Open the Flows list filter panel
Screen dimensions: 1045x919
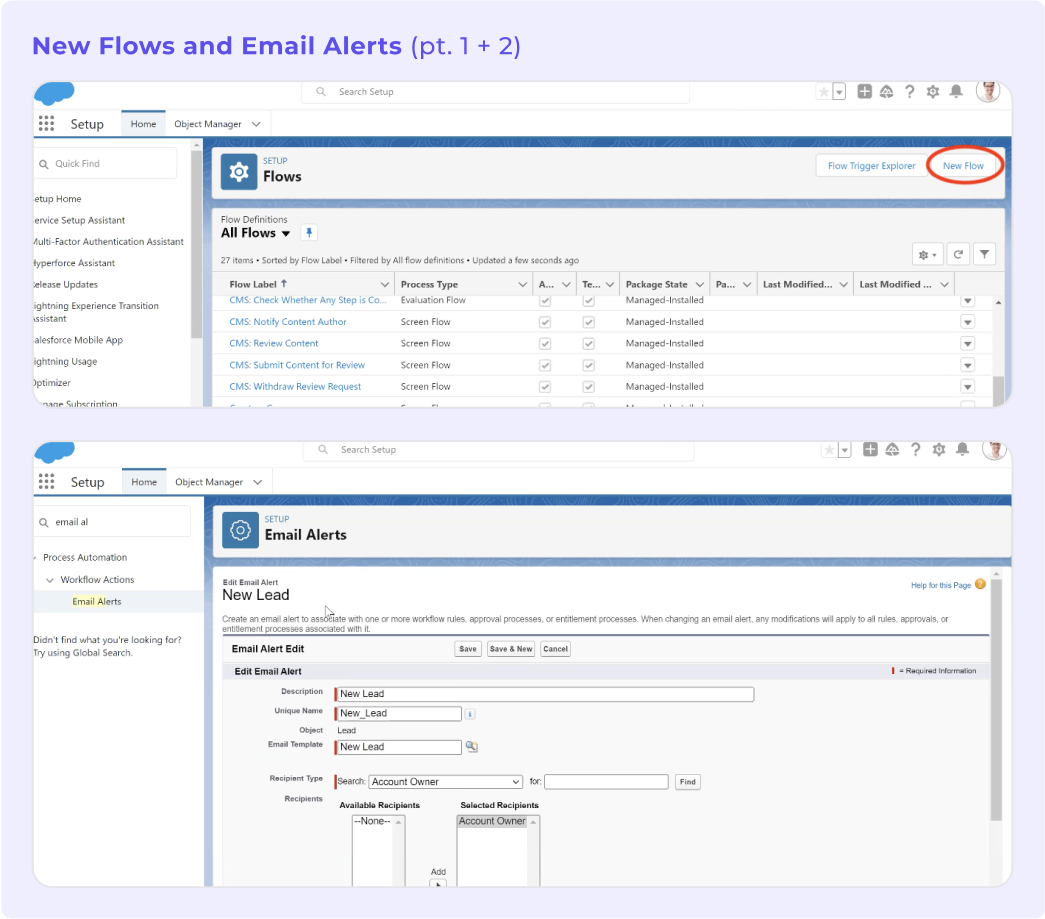click(984, 254)
